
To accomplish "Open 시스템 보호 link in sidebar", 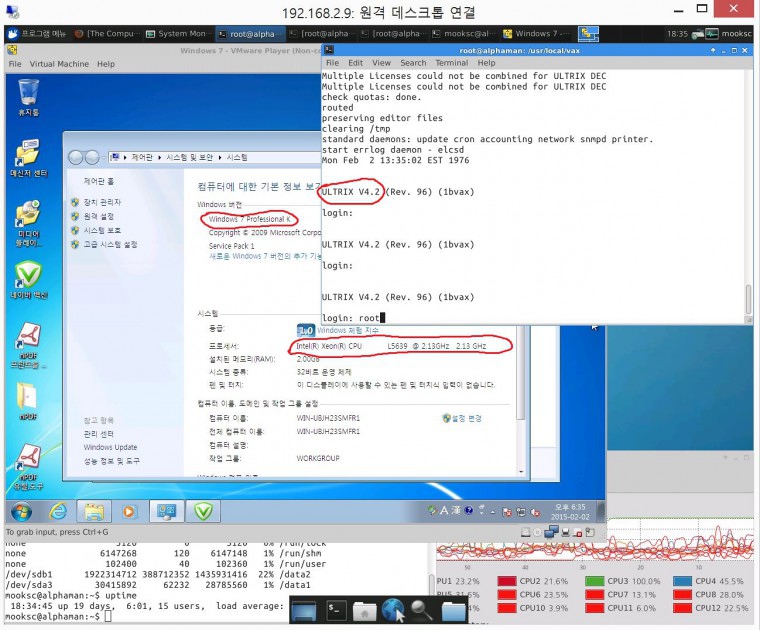I will click(102, 230).
